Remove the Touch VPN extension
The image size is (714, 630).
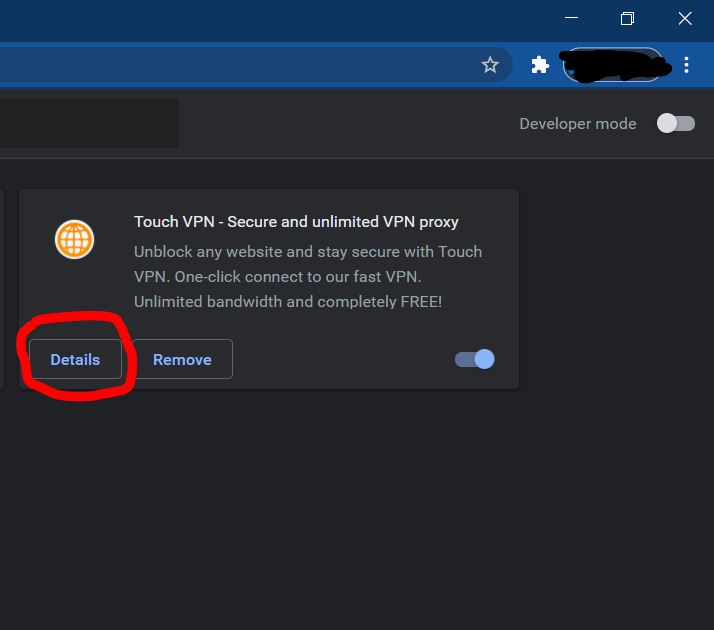(182, 359)
